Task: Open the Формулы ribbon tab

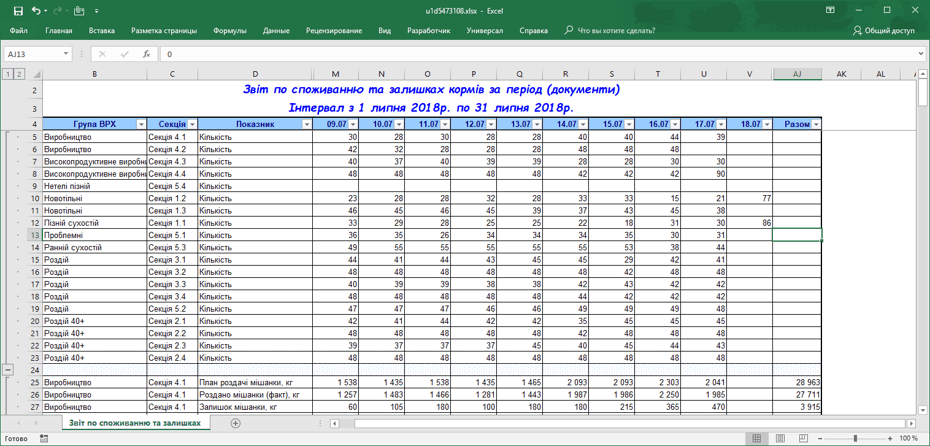Action: [x=229, y=31]
